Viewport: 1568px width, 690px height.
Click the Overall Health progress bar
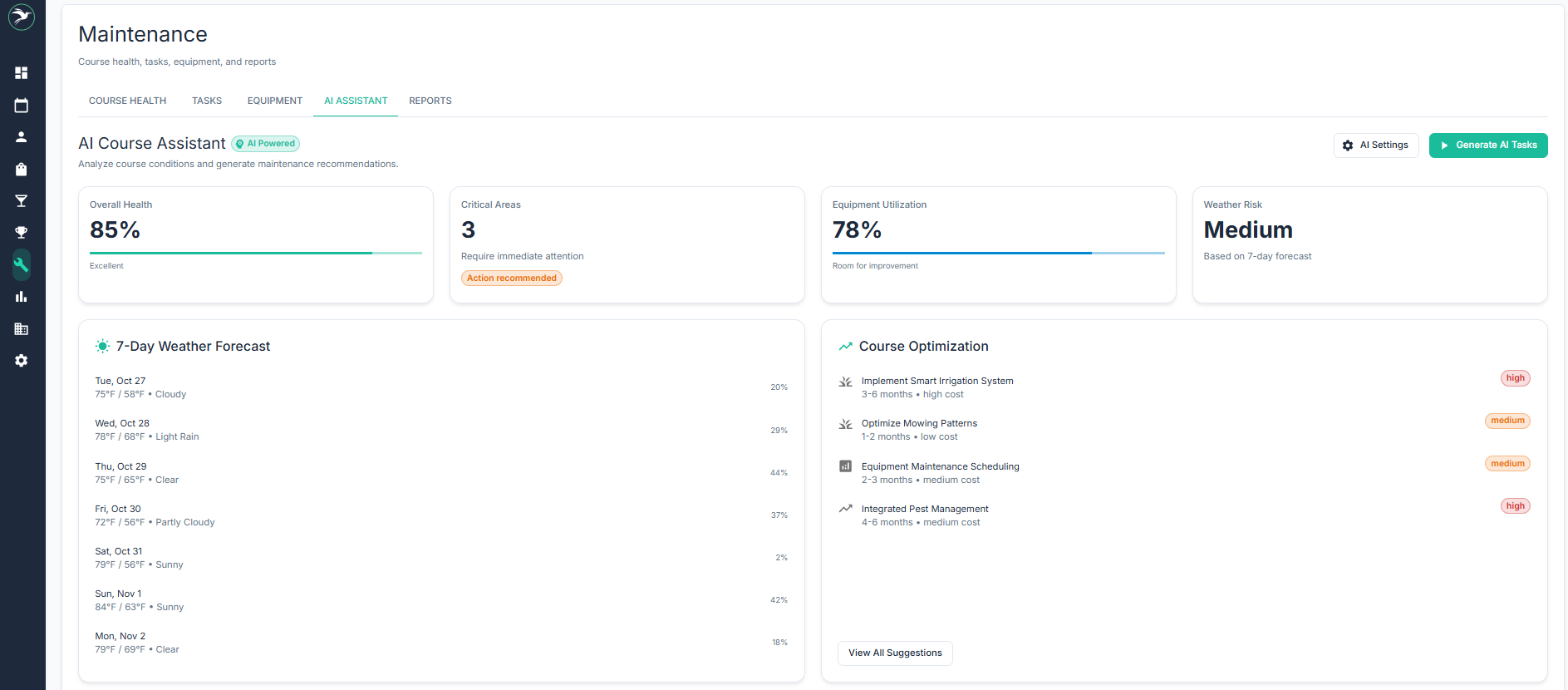(x=256, y=253)
